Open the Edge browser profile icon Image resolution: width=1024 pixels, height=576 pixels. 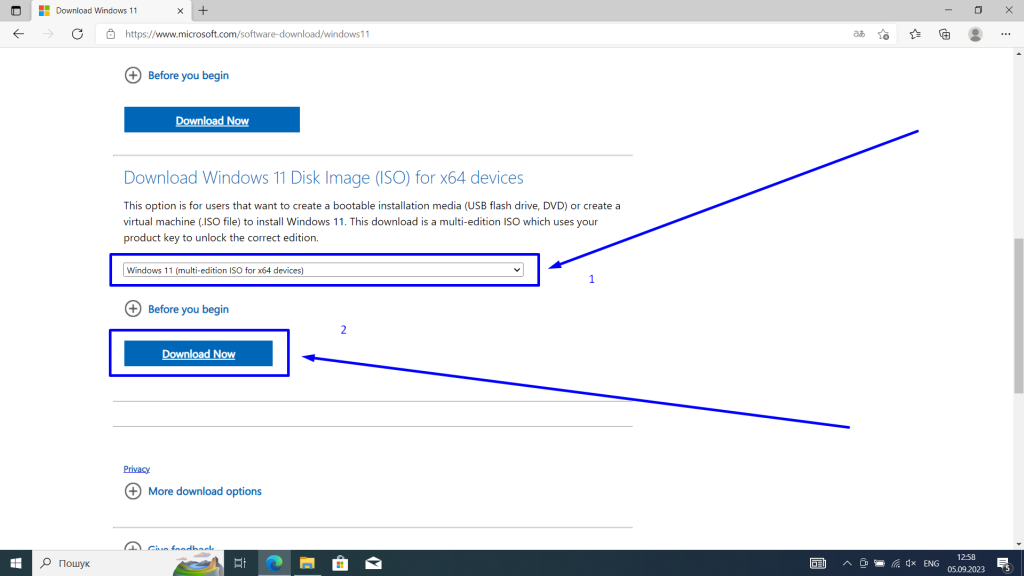coord(975,33)
